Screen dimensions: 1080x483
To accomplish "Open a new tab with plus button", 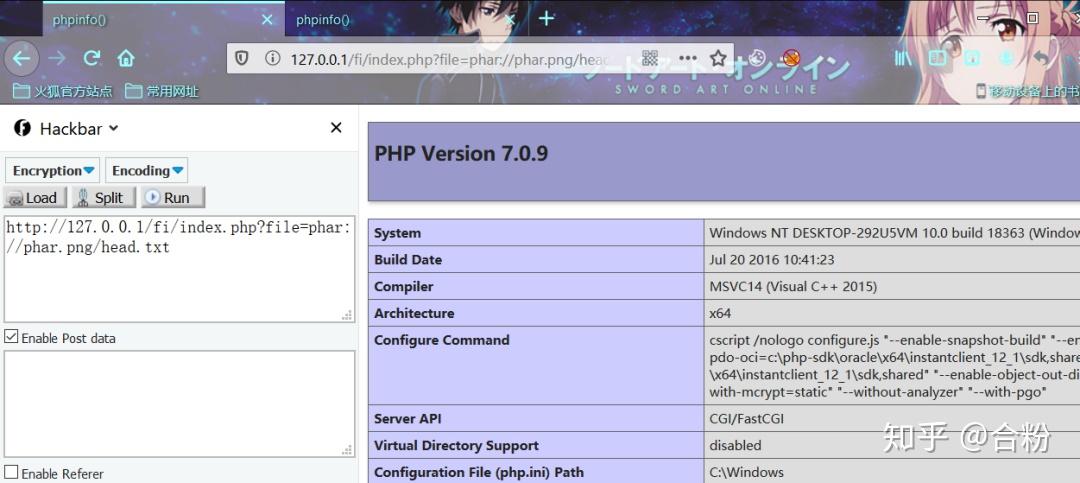I will coord(546,19).
